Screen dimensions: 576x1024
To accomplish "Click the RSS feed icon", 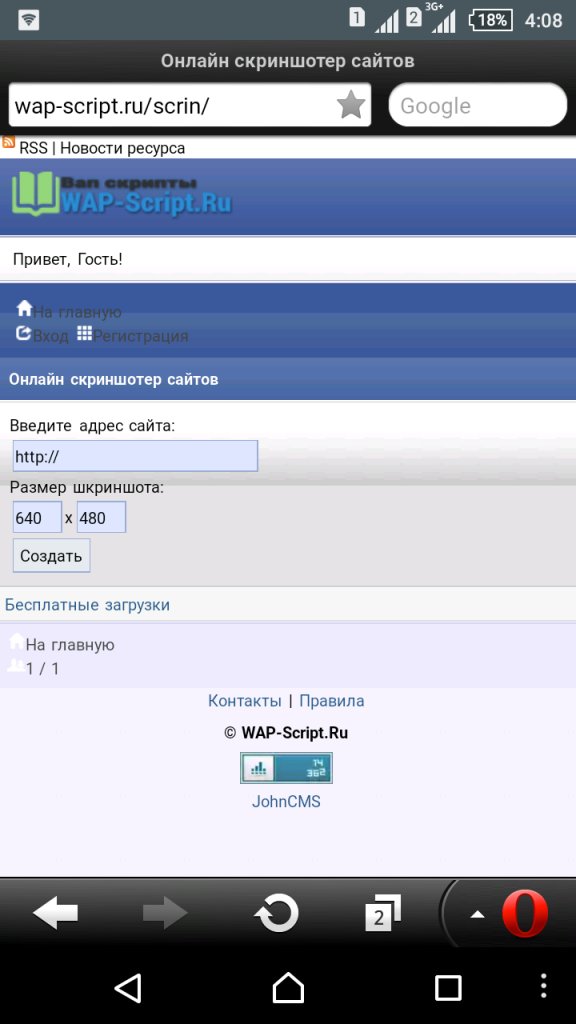I will (8, 142).
